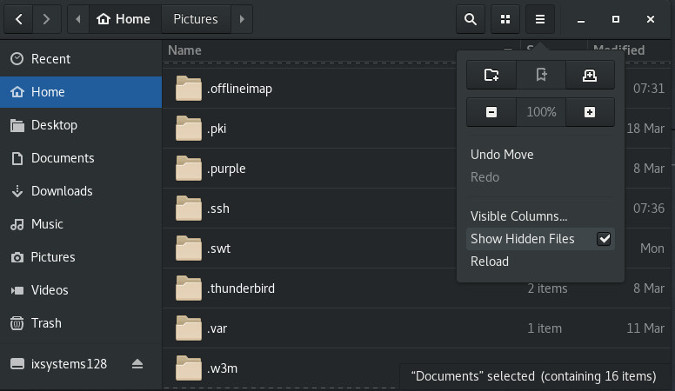Open Documents in the sidebar

[81, 158]
